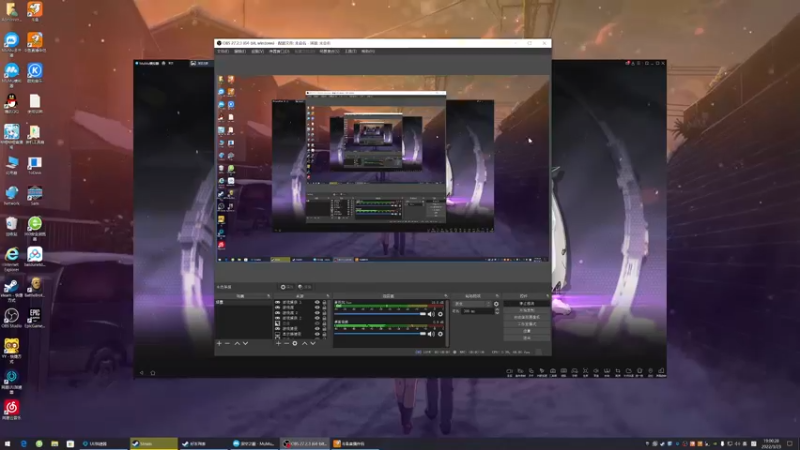Lock the first source in Sources list

(x=324, y=303)
